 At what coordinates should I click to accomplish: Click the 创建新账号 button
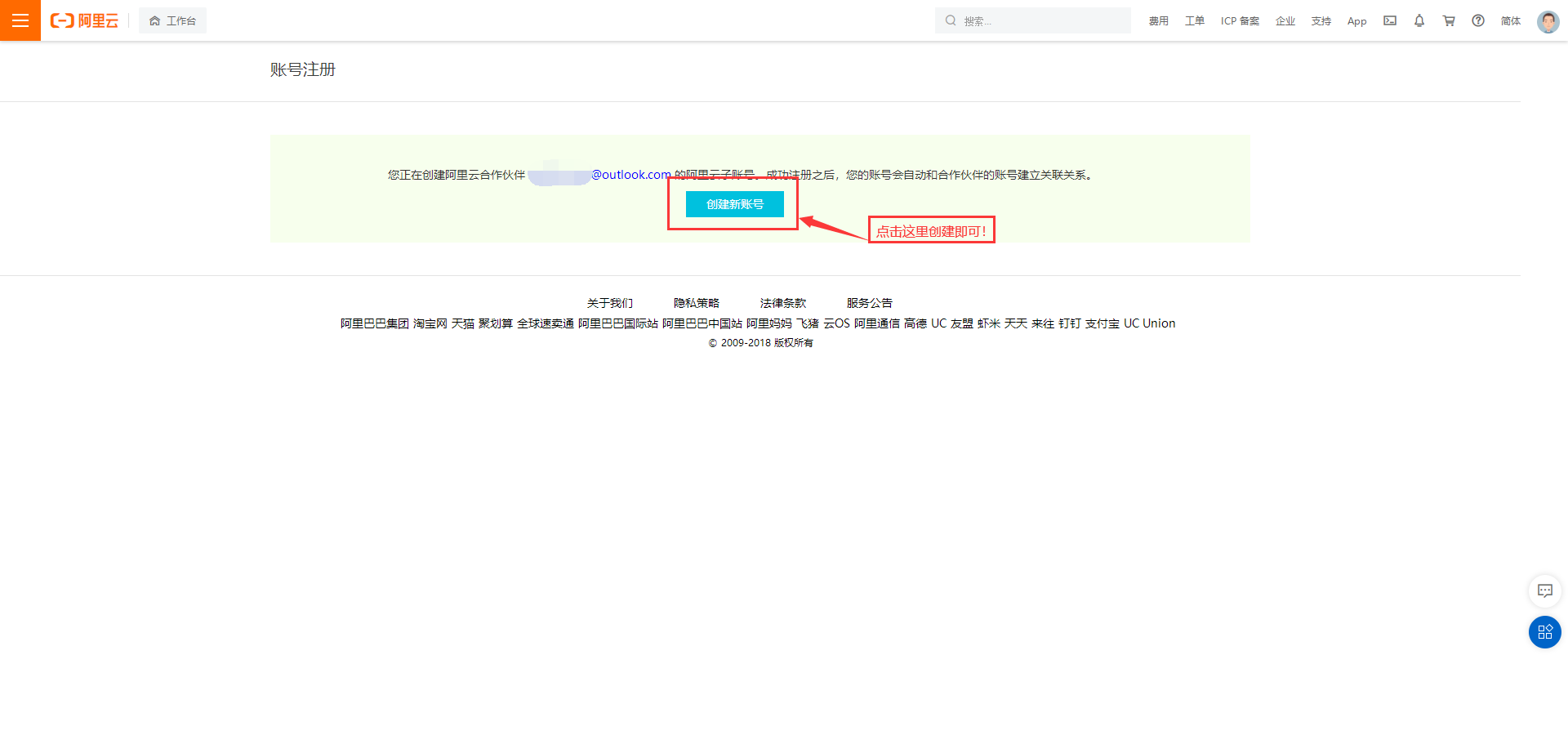[x=734, y=204]
